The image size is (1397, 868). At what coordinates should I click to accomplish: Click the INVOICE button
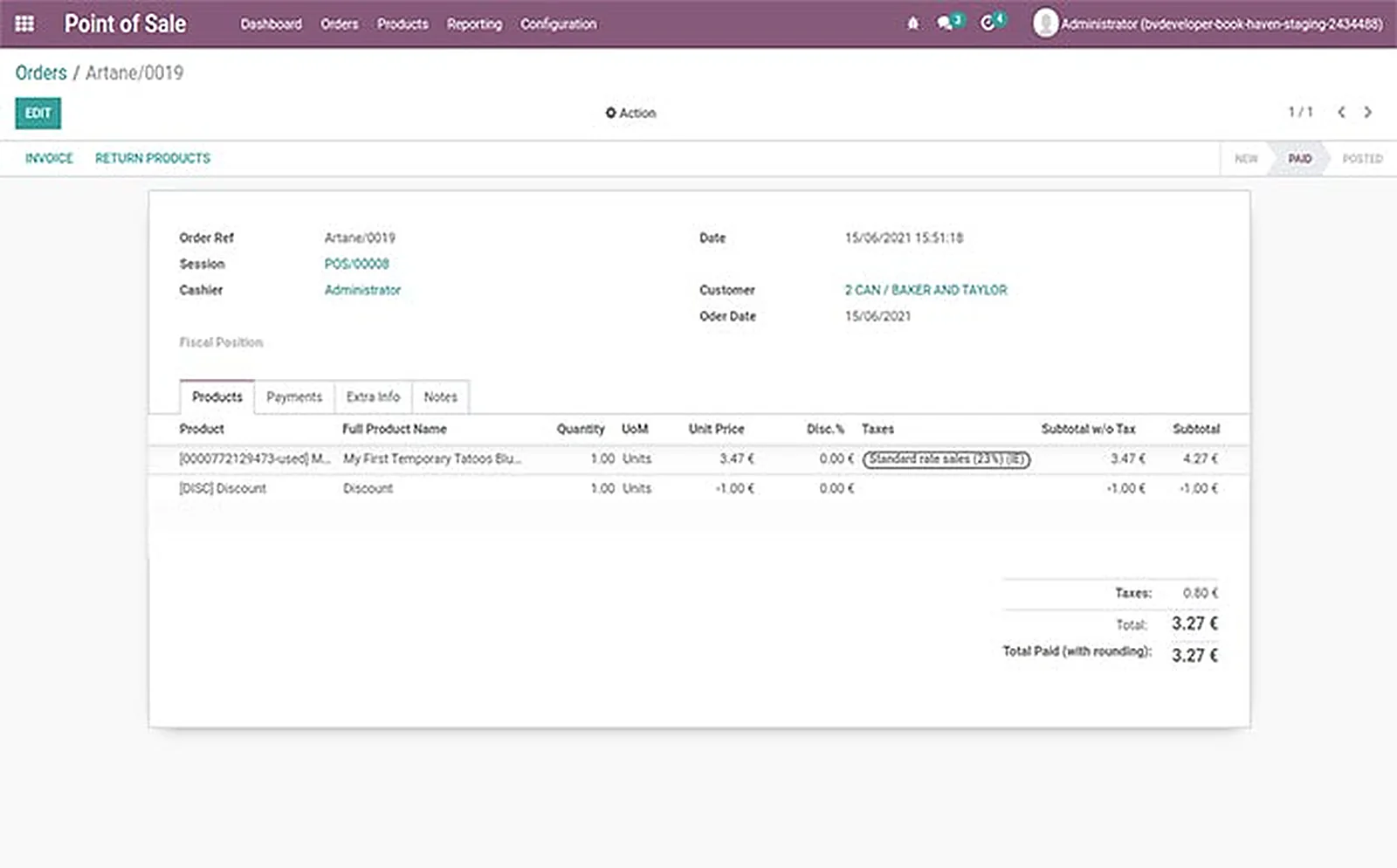49,158
